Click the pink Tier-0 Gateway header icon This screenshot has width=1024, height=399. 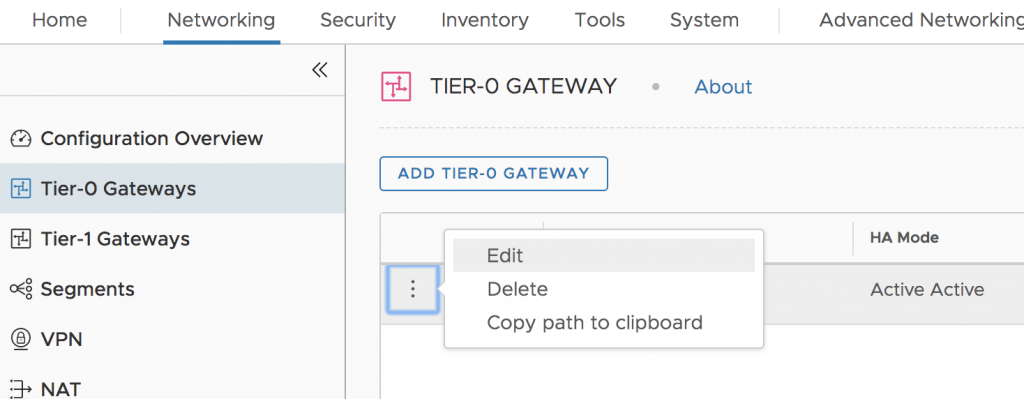[396, 86]
